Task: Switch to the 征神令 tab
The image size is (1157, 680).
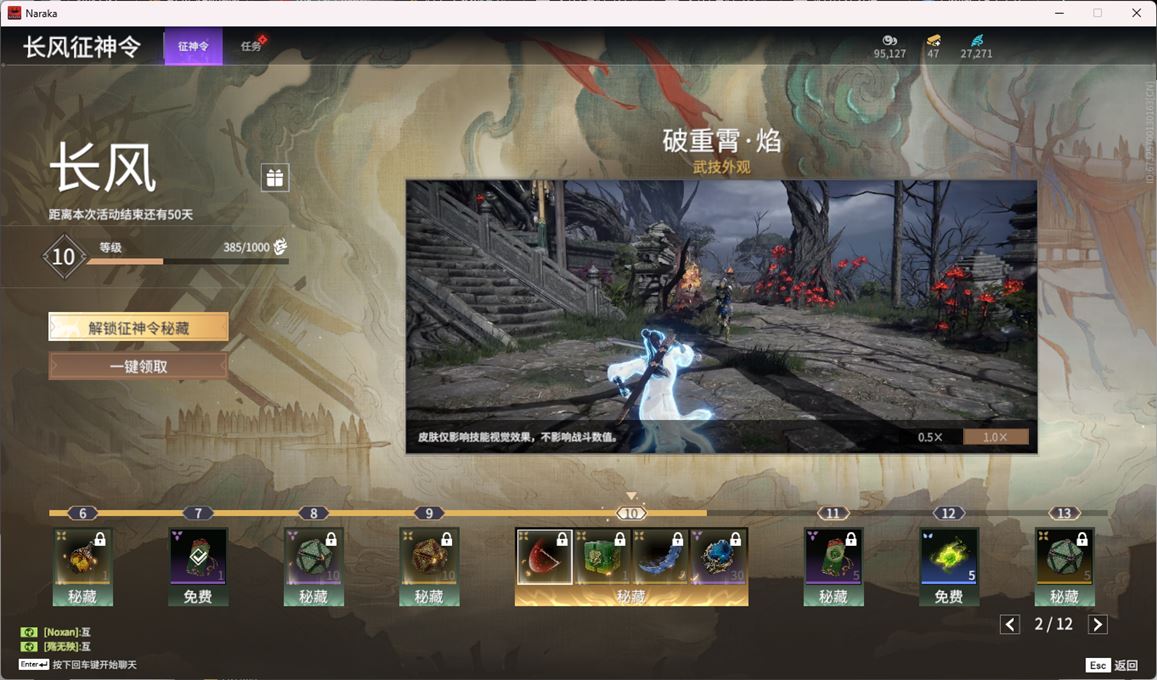Action: coord(193,46)
